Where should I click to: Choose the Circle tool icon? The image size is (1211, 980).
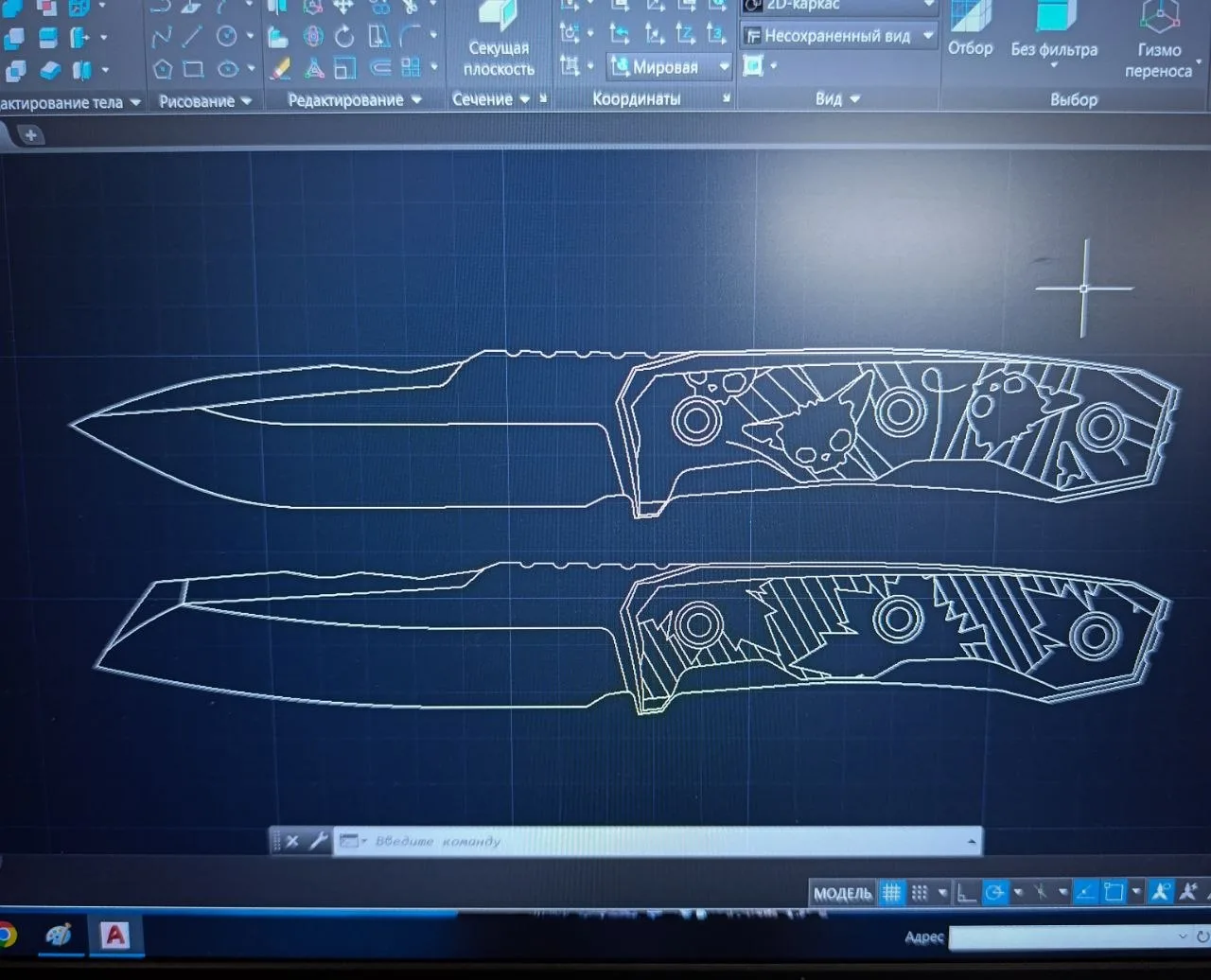coord(227,36)
